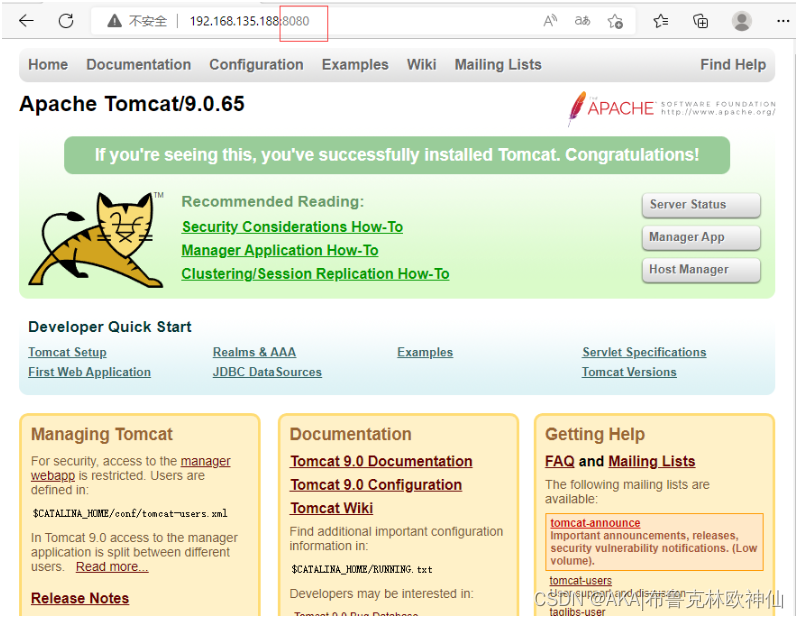Add page to favorites star icon
Screen dimensions: 799x620
click(x=615, y=21)
